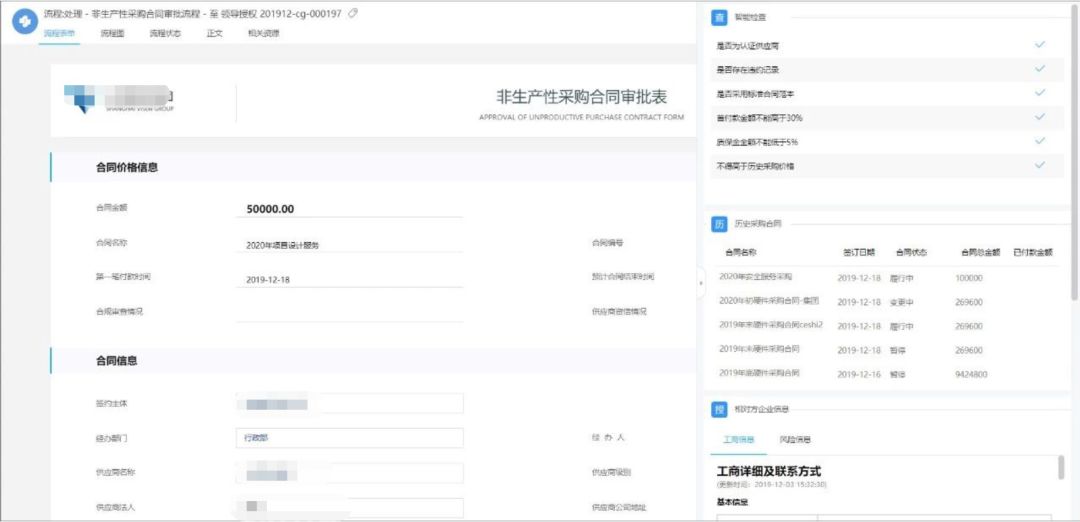
Task: Click the checkmark for 首付款金额不能高于30%
Action: [1040, 117]
